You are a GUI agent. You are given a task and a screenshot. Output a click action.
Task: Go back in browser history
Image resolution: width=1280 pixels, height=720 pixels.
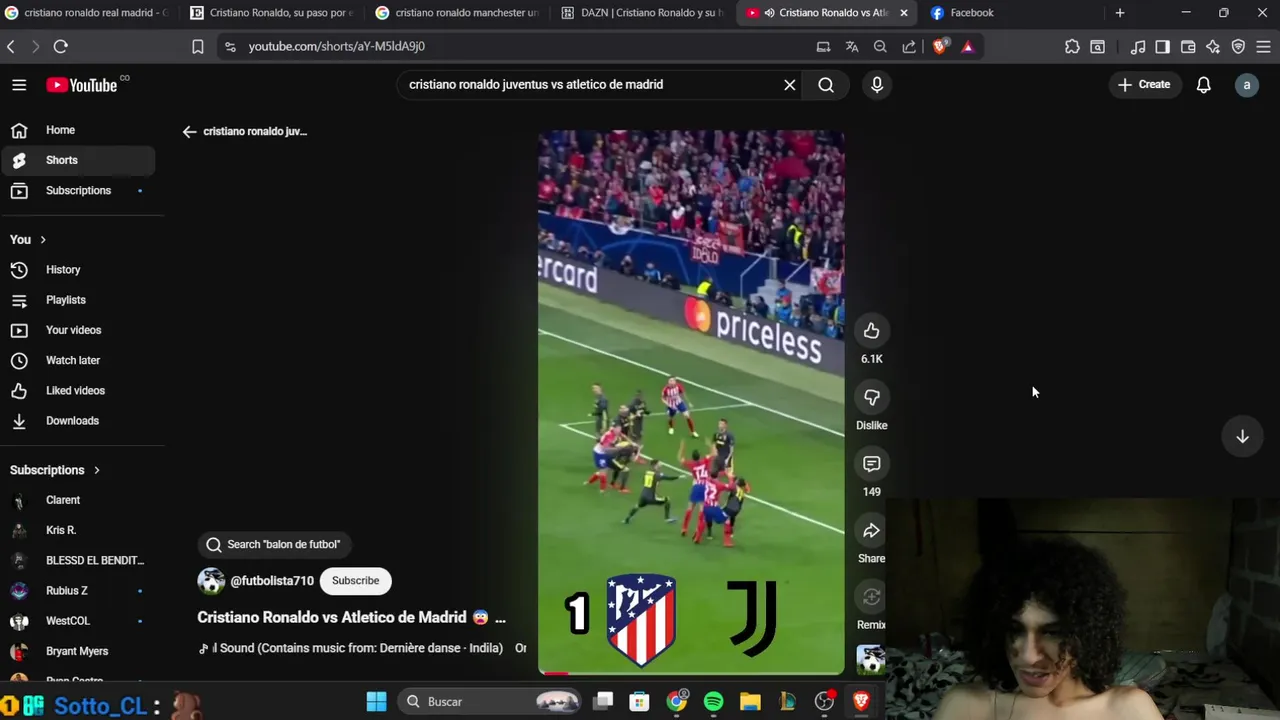coord(11,47)
